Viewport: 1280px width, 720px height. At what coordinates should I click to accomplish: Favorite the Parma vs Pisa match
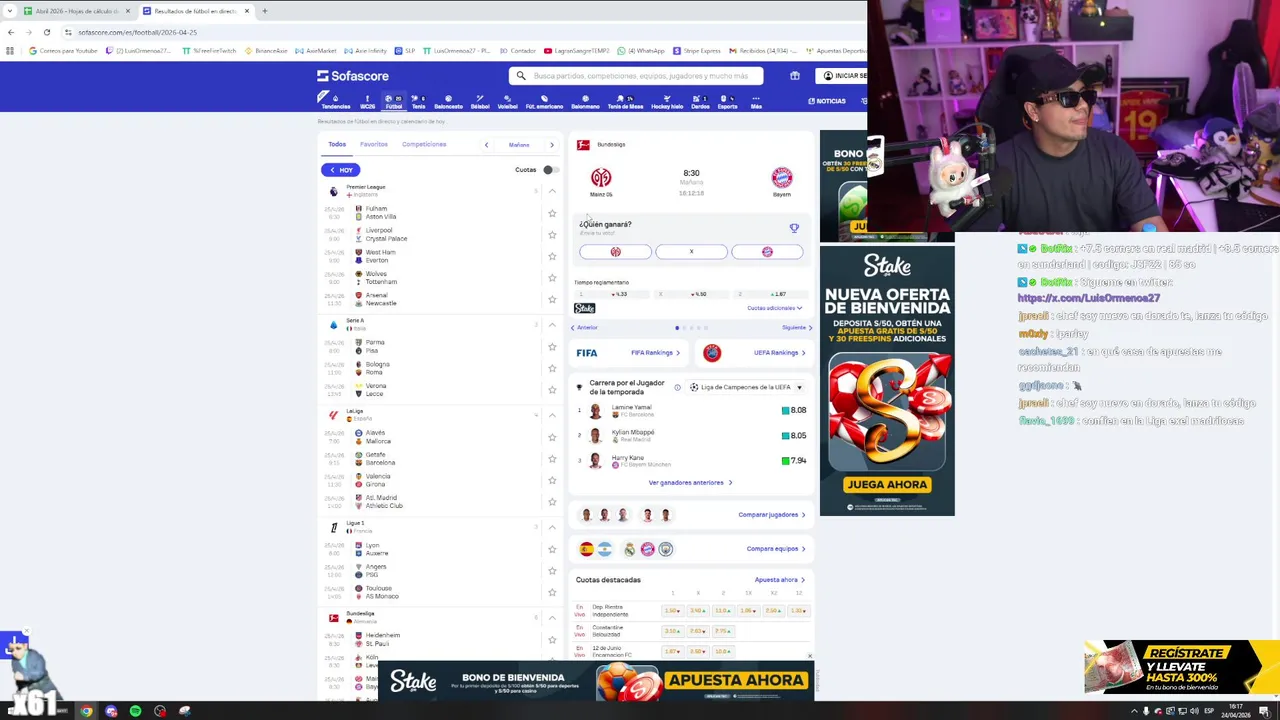pyautogui.click(x=552, y=347)
